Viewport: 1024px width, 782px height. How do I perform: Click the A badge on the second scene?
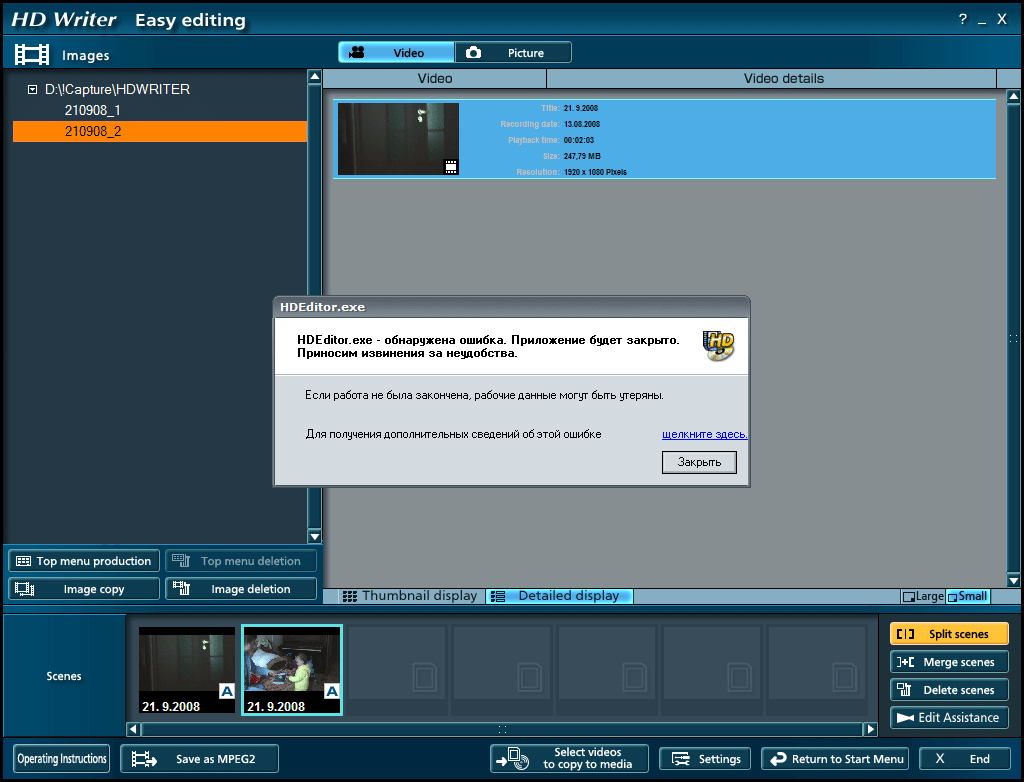pyautogui.click(x=332, y=691)
